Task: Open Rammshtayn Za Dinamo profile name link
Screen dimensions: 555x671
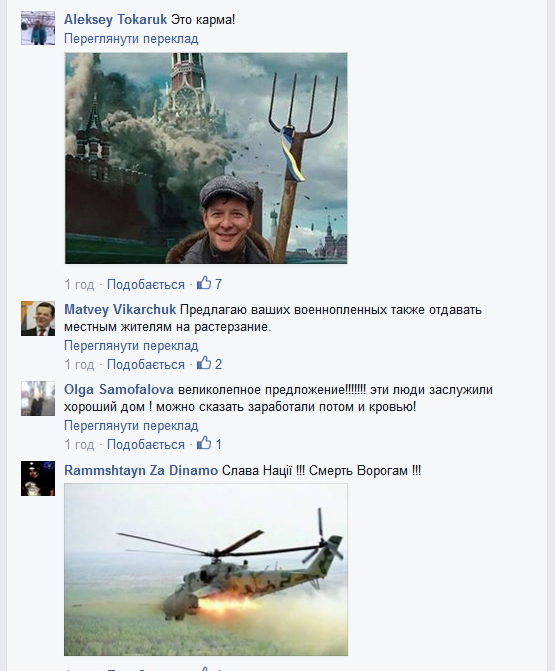Action: (141, 470)
